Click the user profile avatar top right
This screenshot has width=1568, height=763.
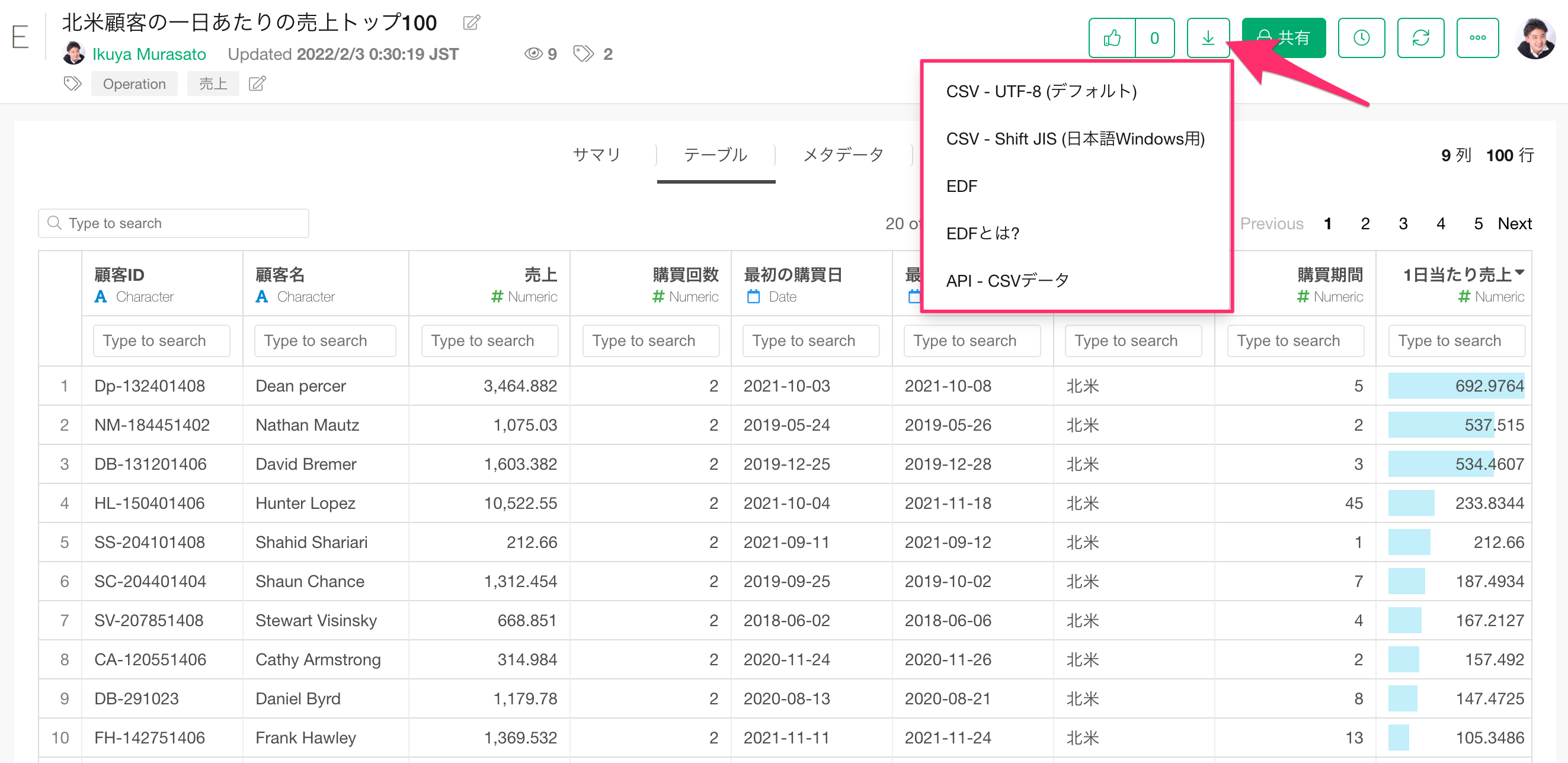pyautogui.click(x=1535, y=39)
